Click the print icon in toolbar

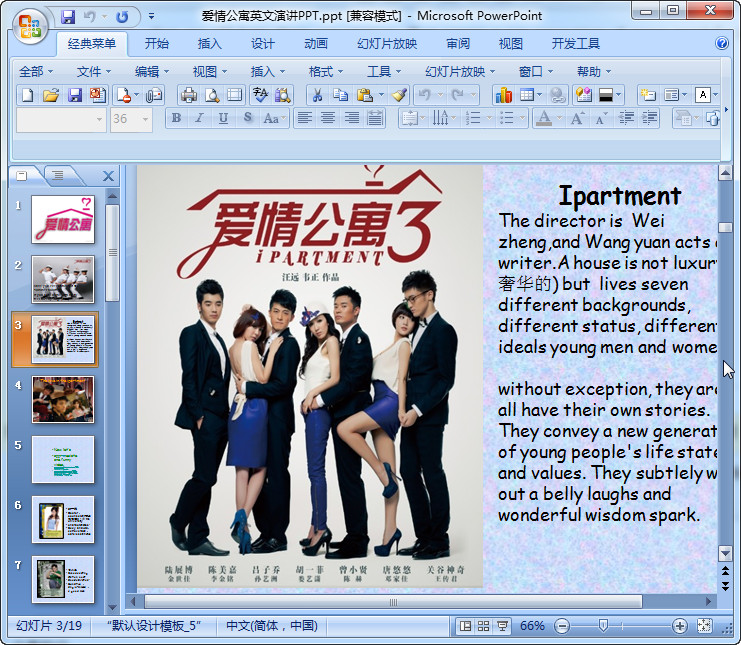(x=189, y=95)
